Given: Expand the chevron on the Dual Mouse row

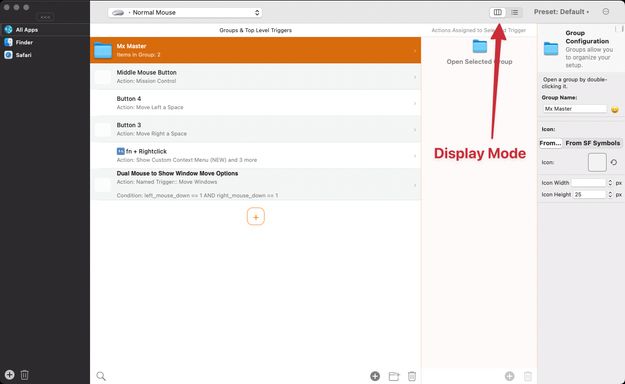Looking at the screenshot, I should coord(415,185).
